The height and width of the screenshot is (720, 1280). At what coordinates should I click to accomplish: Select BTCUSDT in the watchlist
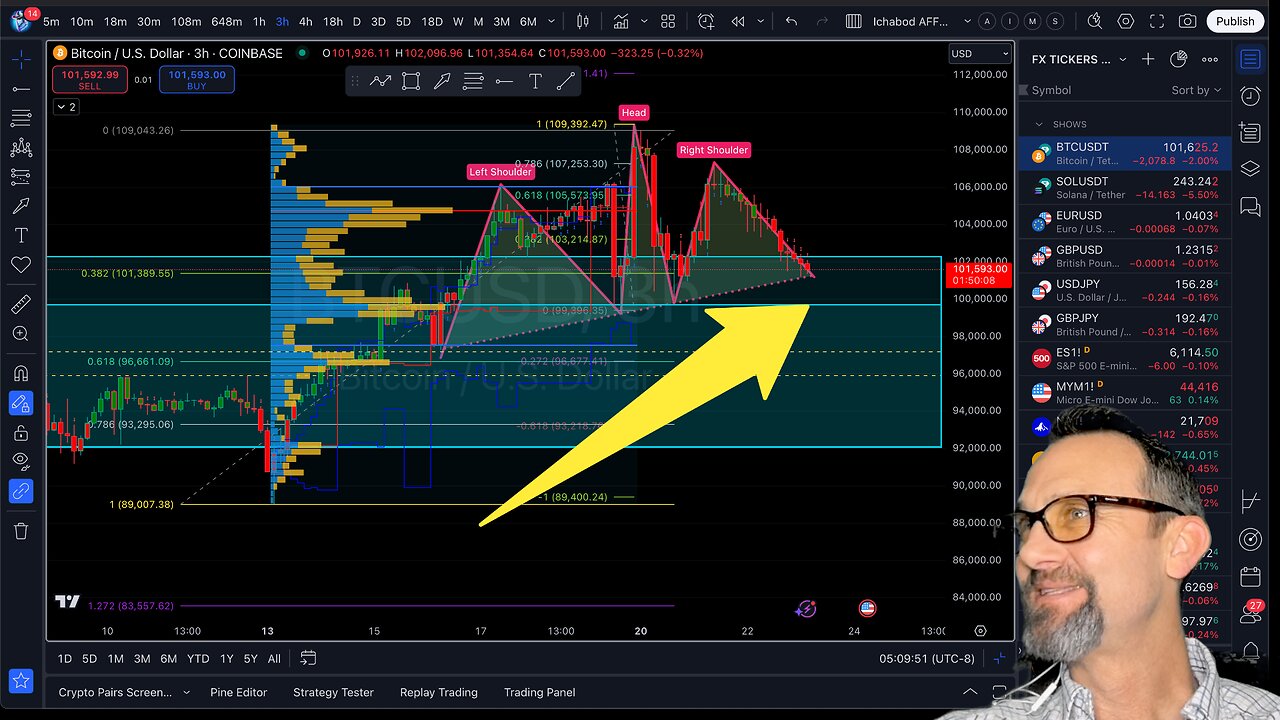pyautogui.click(x=1125, y=153)
